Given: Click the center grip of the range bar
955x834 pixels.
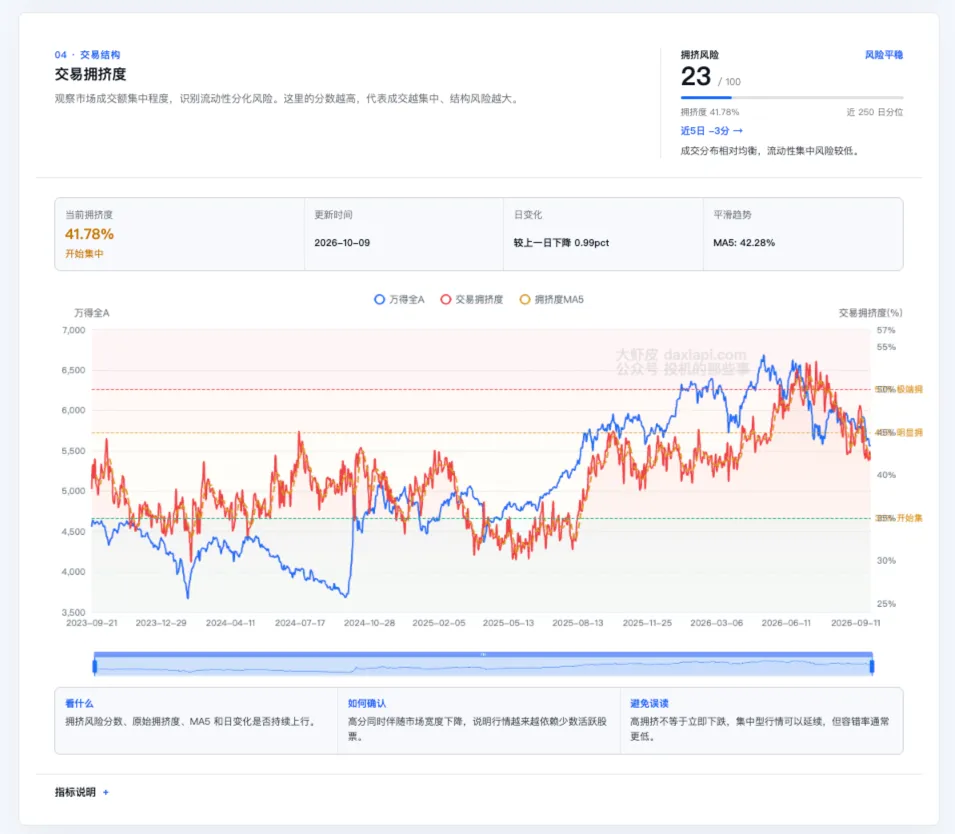Looking at the screenshot, I should pos(483,654).
